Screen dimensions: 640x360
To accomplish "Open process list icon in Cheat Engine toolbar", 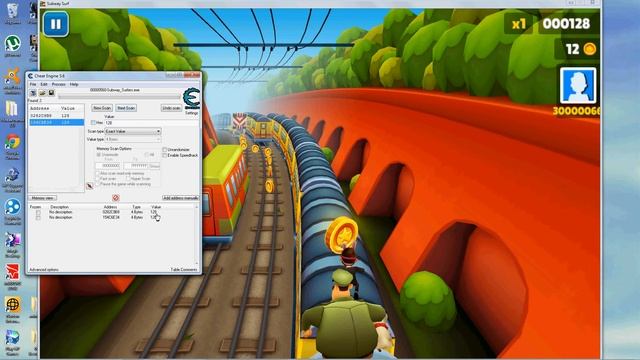I will point(33,93).
